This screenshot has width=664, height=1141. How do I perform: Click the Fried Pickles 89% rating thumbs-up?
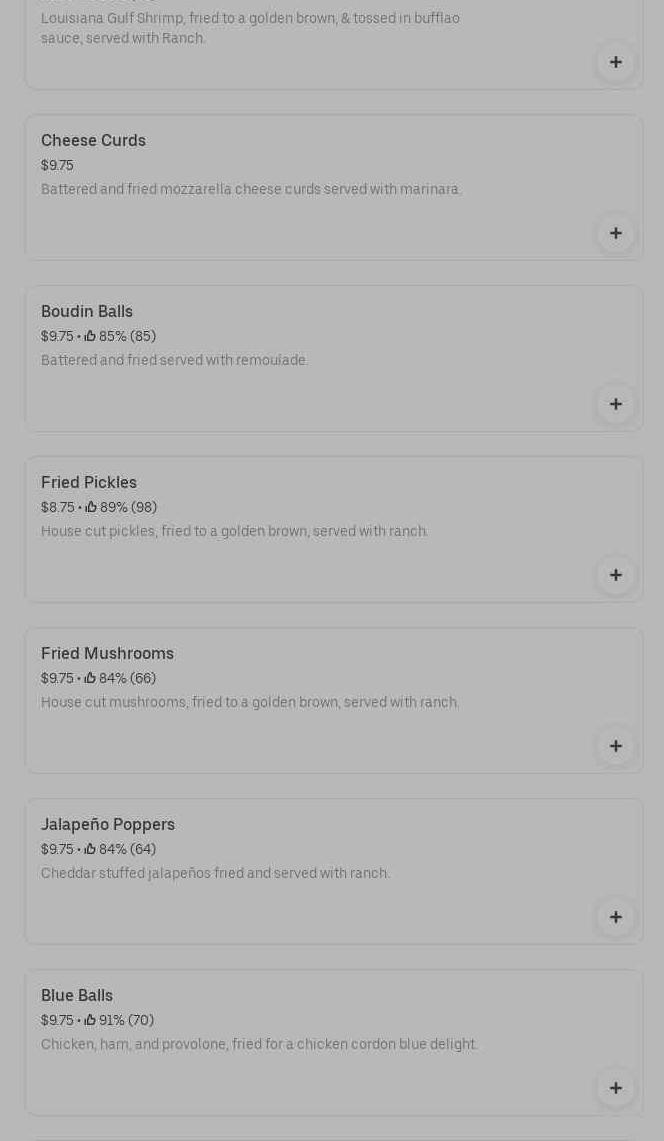point(90,508)
